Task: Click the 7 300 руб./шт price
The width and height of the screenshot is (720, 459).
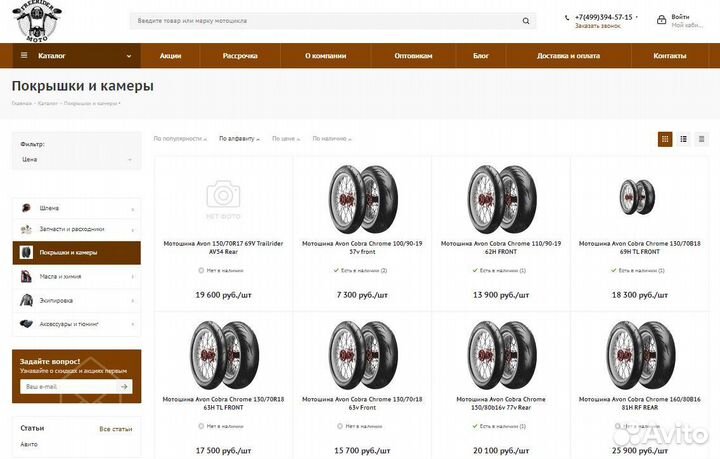Action: [362, 295]
